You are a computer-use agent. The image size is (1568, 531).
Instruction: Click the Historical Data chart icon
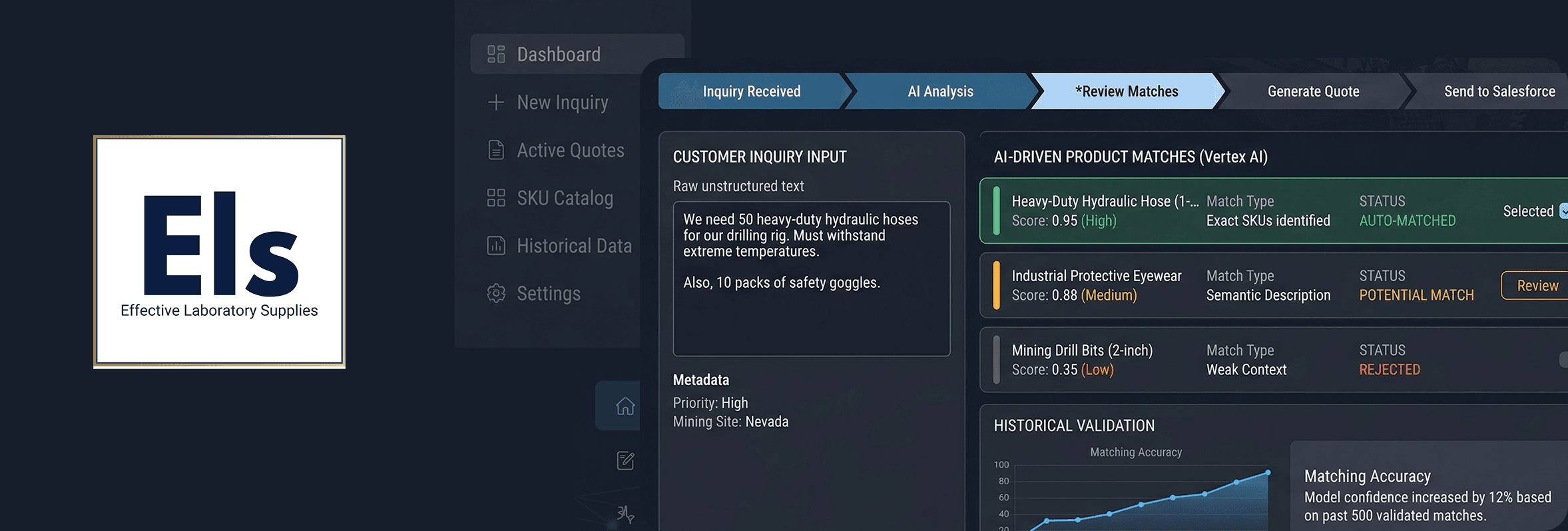click(x=496, y=246)
